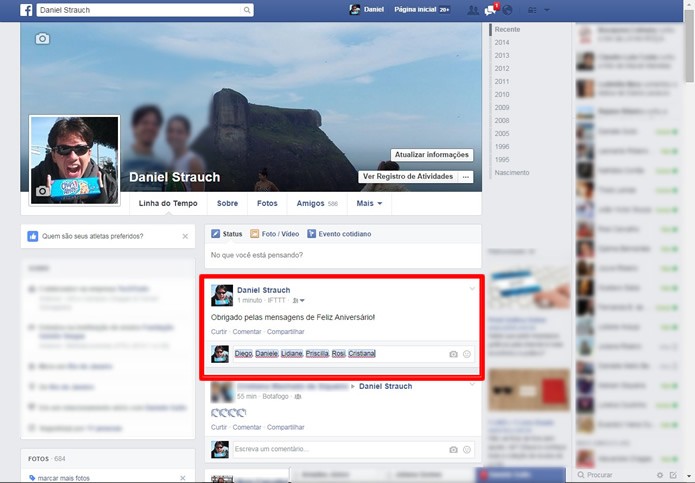Screen dimensions: 695x483
Task: Dismiss the 'Quem são seus atletas preferidos?' box
Action: click(x=185, y=236)
